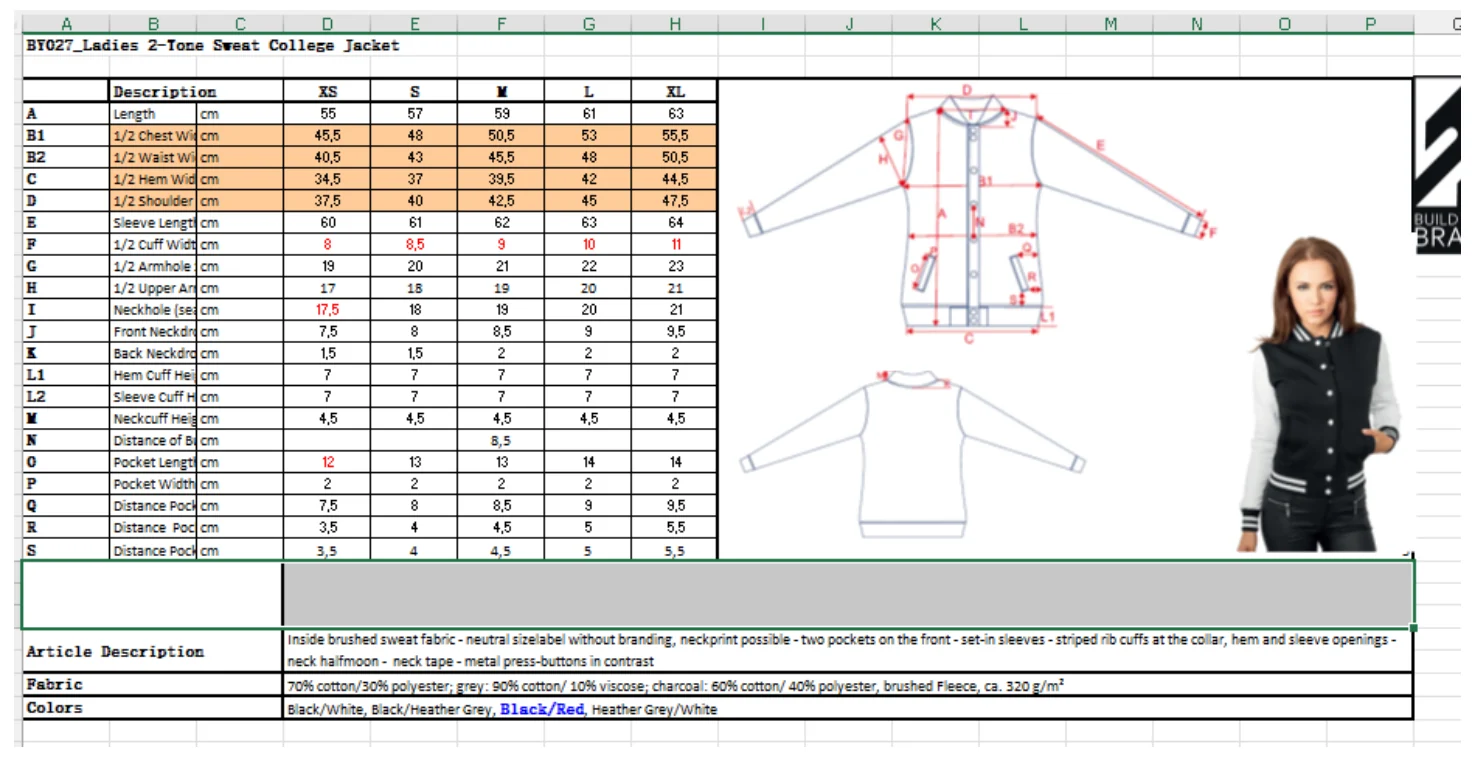Select value '50,5' in the B1 chest row
Image resolution: width=1475 pixels, height=761 pixels.
tap(501, 136)
